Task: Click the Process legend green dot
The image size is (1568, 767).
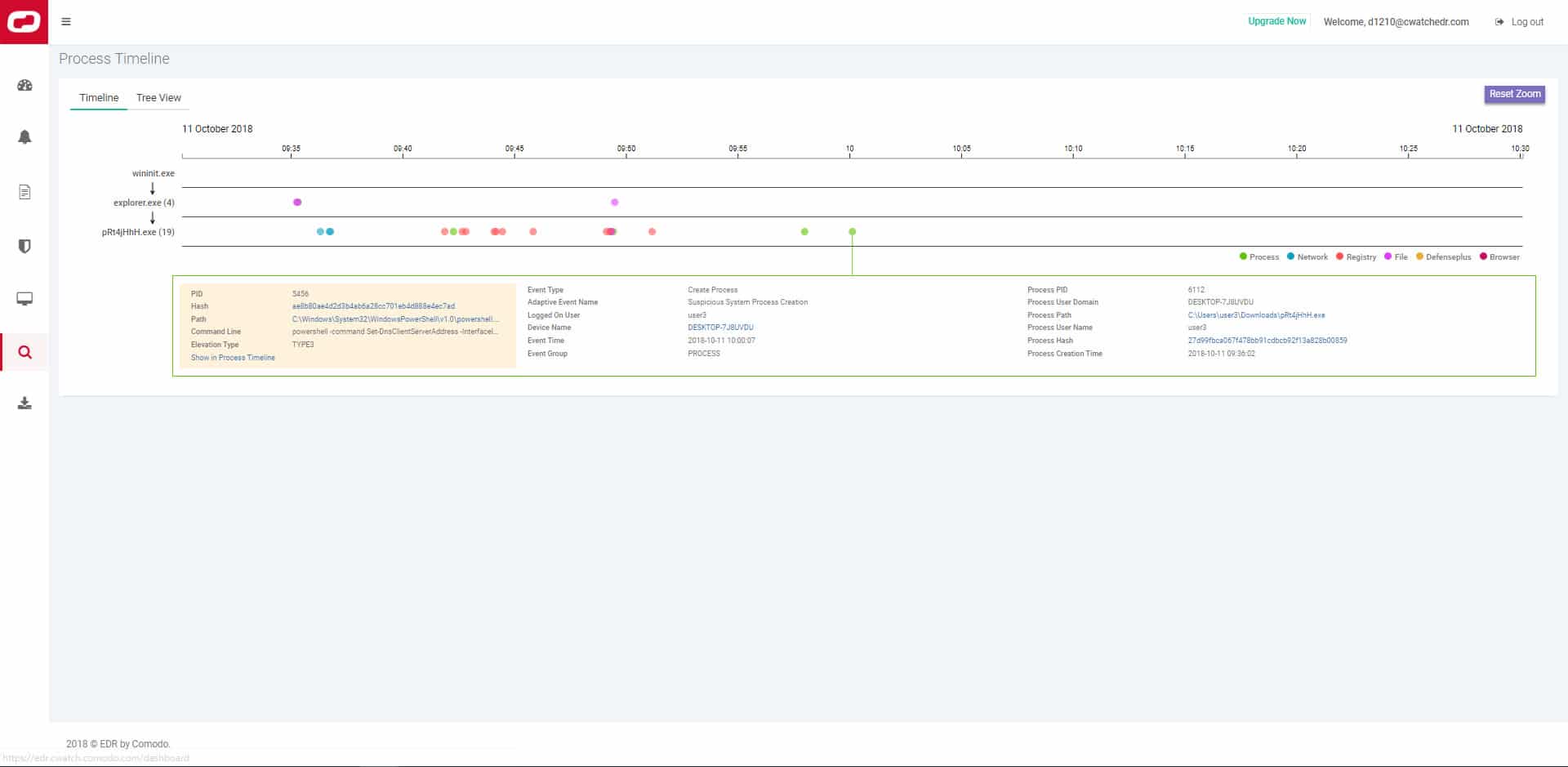Action: [x=1243, y=256]
